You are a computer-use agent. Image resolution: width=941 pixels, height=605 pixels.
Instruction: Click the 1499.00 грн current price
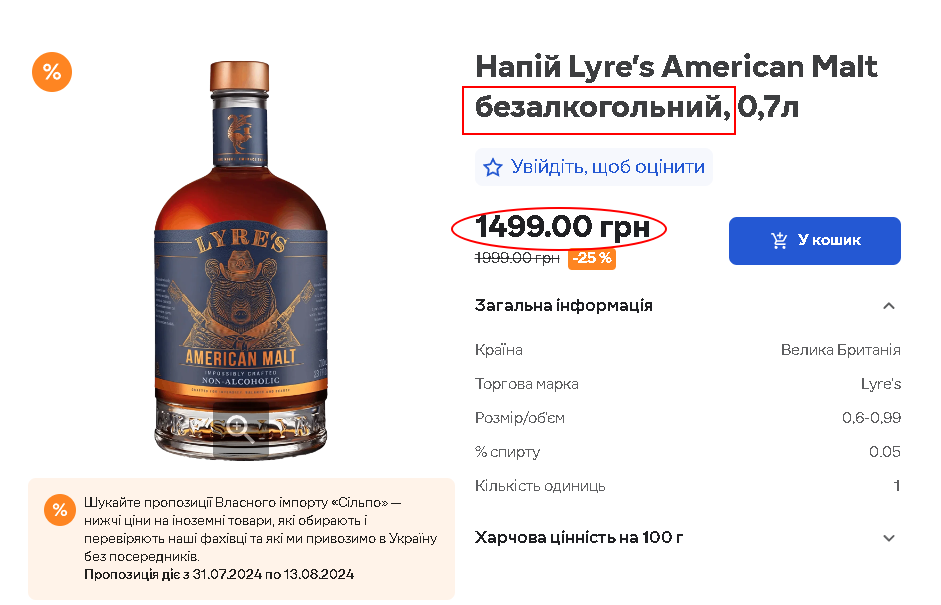tap(562, 227)
